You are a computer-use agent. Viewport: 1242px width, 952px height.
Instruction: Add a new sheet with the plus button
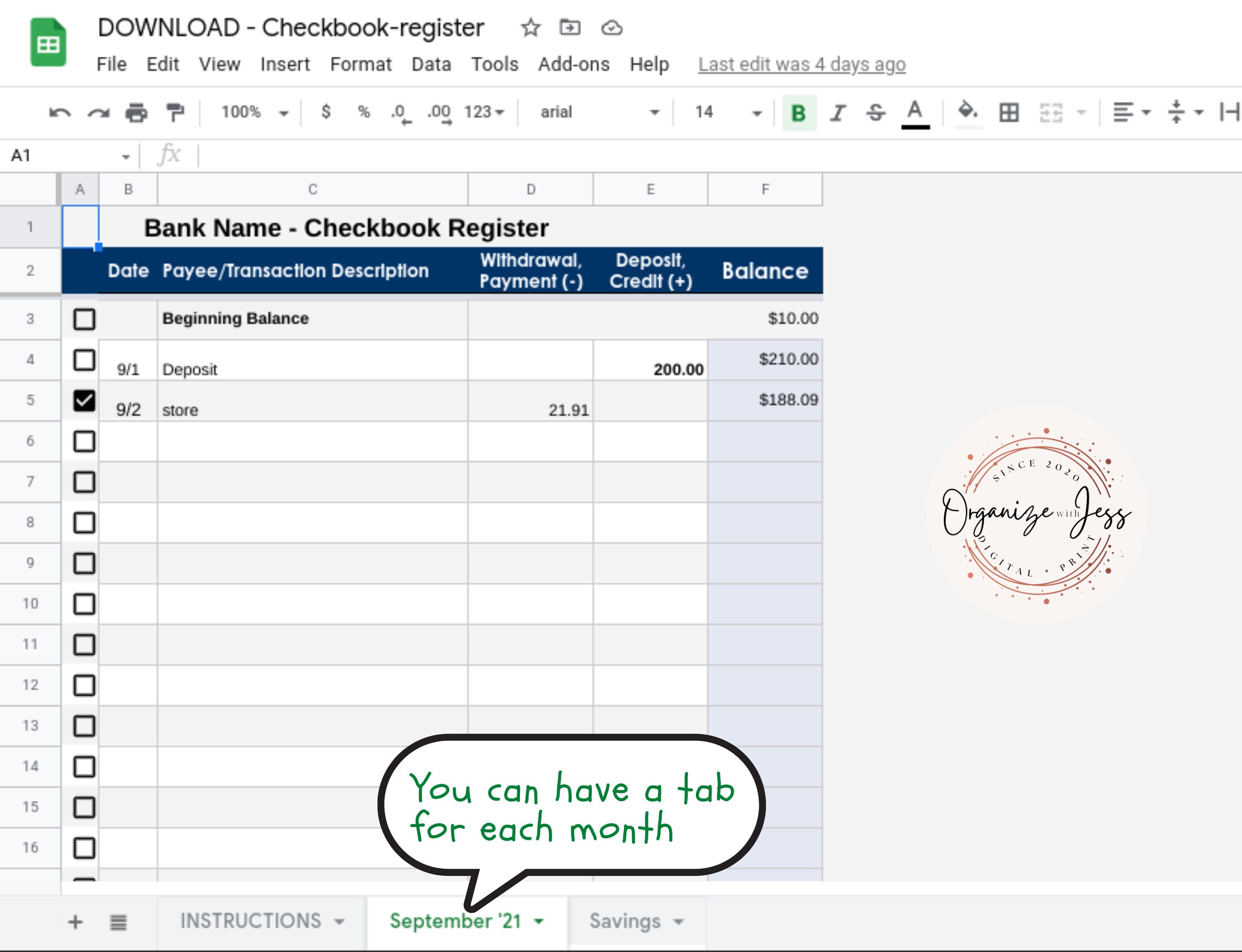click(x=75, y=921)
